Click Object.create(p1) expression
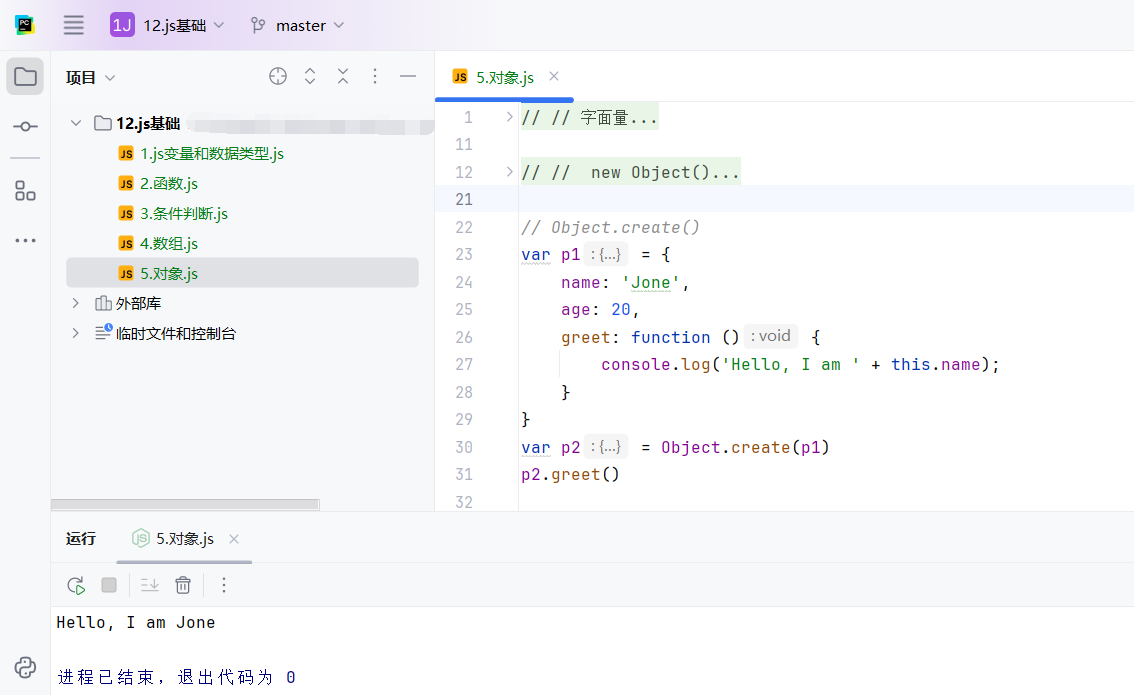 [745, 447]
